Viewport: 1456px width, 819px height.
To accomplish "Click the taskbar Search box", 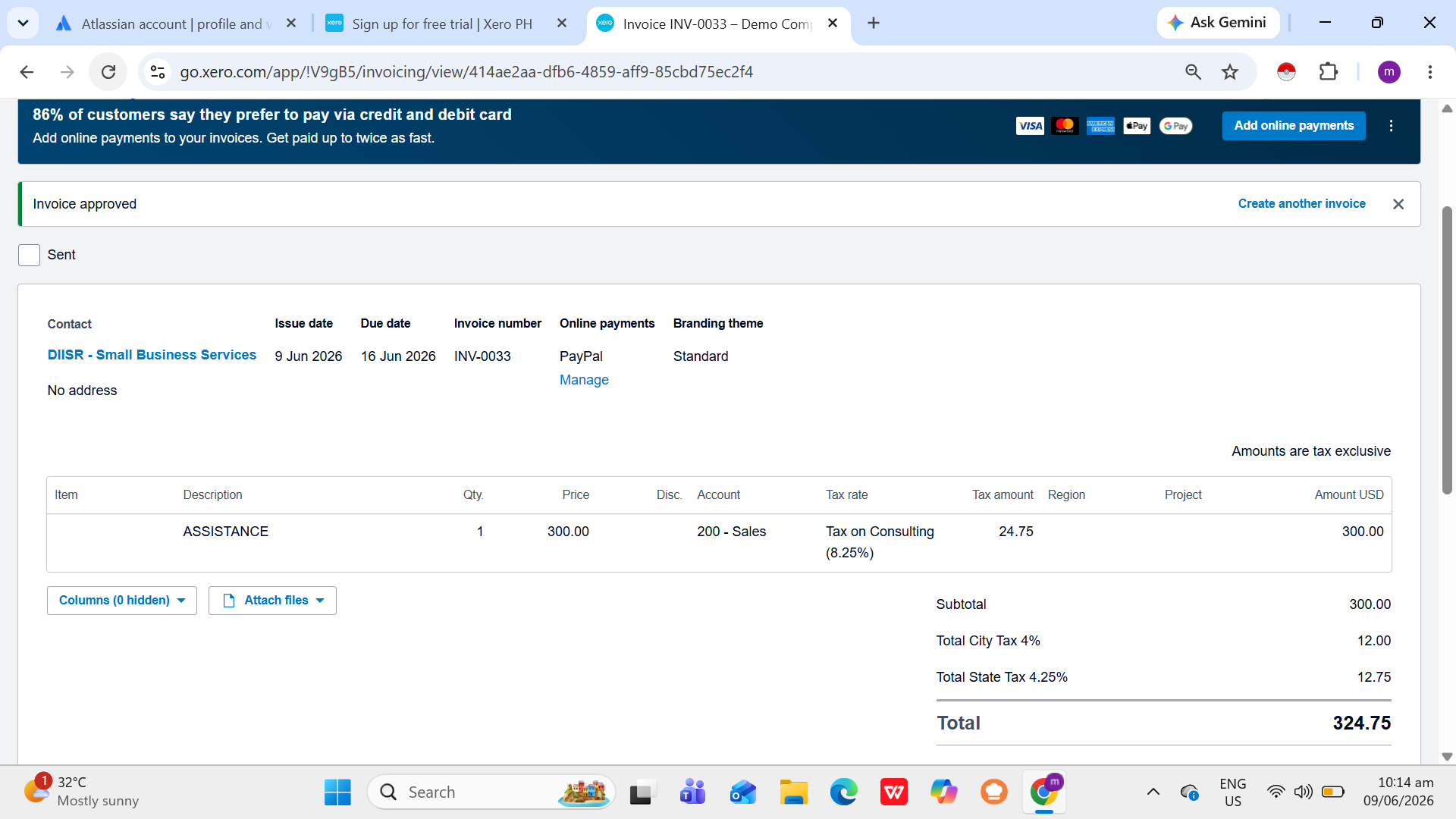I will coord(491,792).
